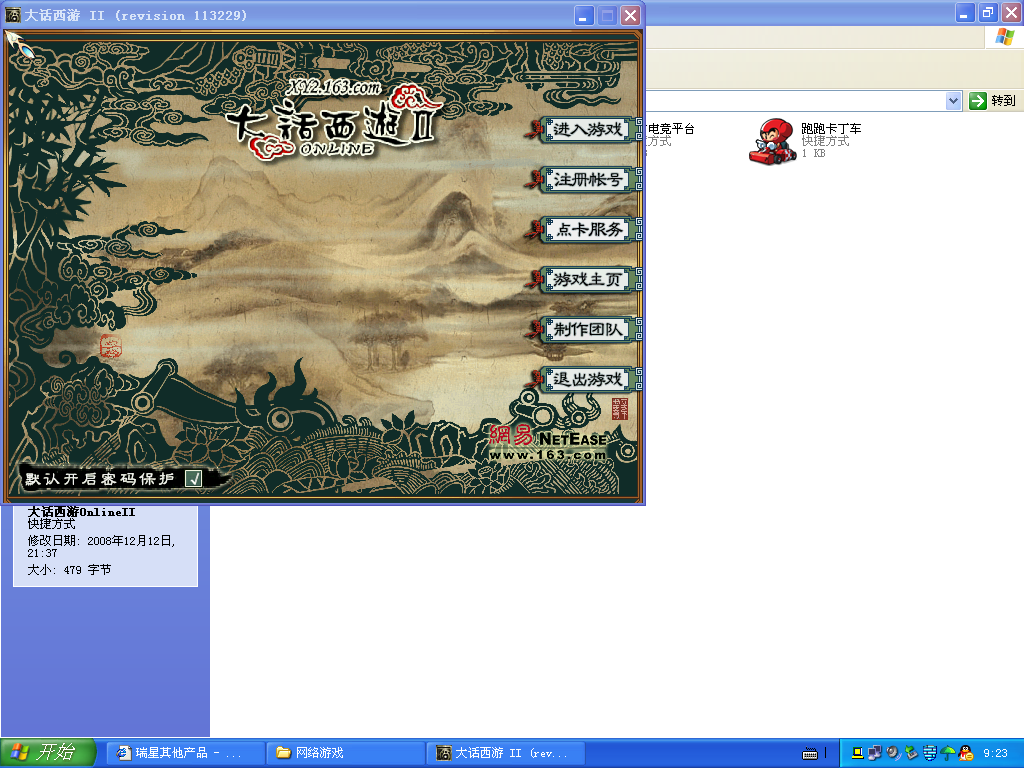Open the volume speaker tray icon
Image resolution: width=1024 pixels, height=768 pixels.
click(893, 753)
